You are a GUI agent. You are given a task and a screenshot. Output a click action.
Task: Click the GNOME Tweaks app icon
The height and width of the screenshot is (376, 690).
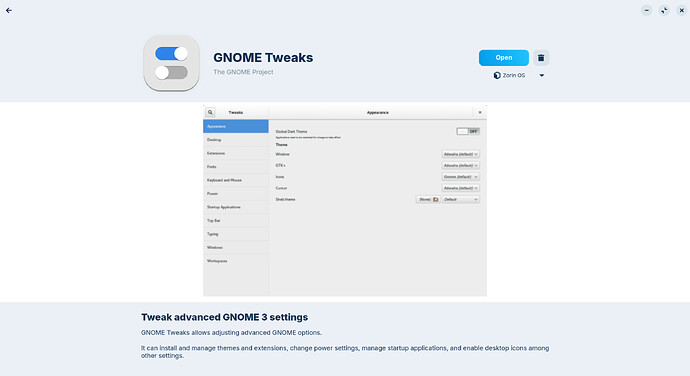pos(172,63)
